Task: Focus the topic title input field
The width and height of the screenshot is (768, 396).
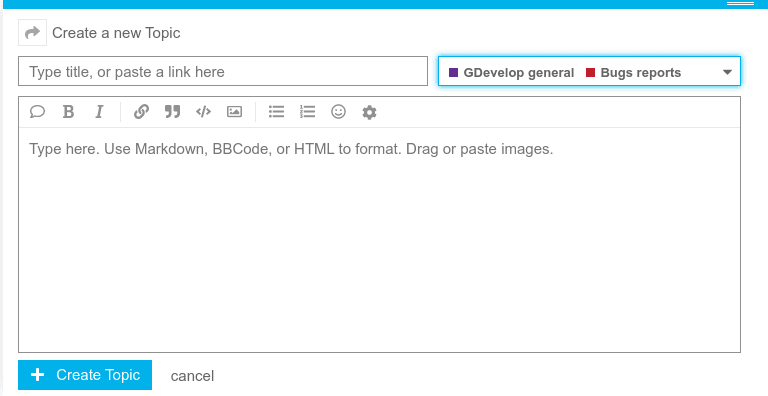Action: tap(223, 72)
